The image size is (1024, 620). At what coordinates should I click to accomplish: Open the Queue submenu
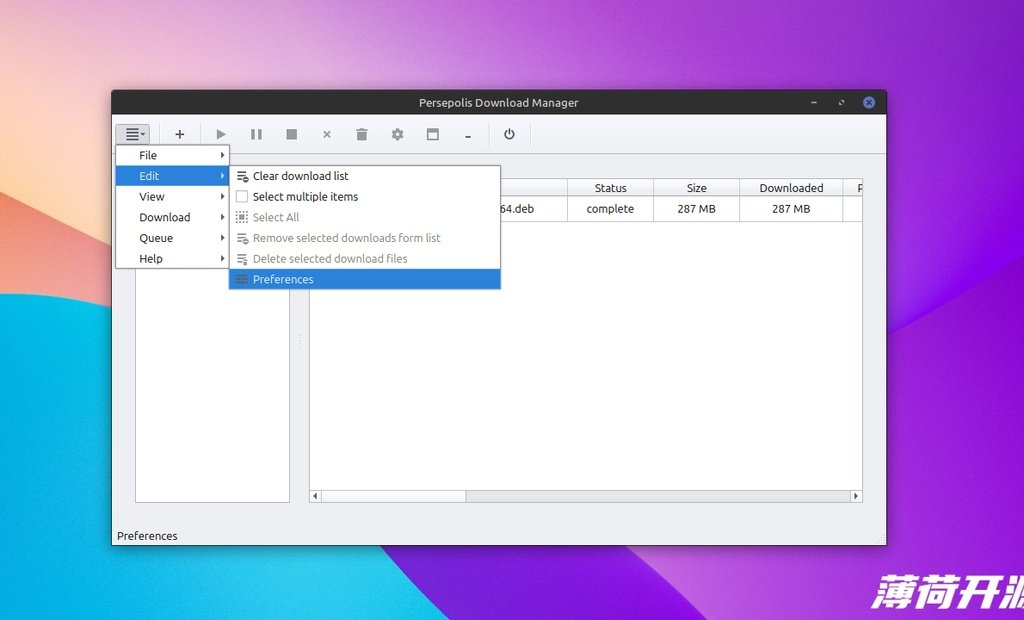172,238
